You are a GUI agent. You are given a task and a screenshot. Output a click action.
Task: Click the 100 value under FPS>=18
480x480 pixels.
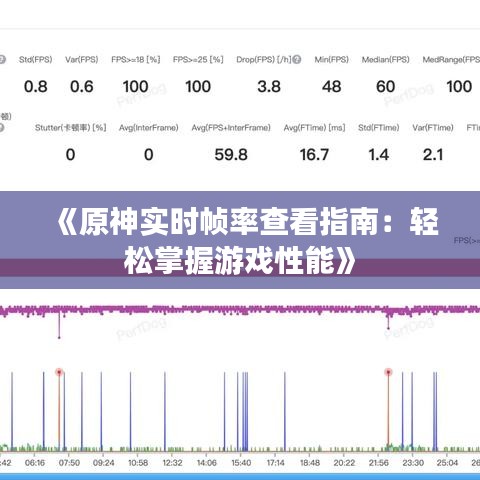click(x=136, y=87)
